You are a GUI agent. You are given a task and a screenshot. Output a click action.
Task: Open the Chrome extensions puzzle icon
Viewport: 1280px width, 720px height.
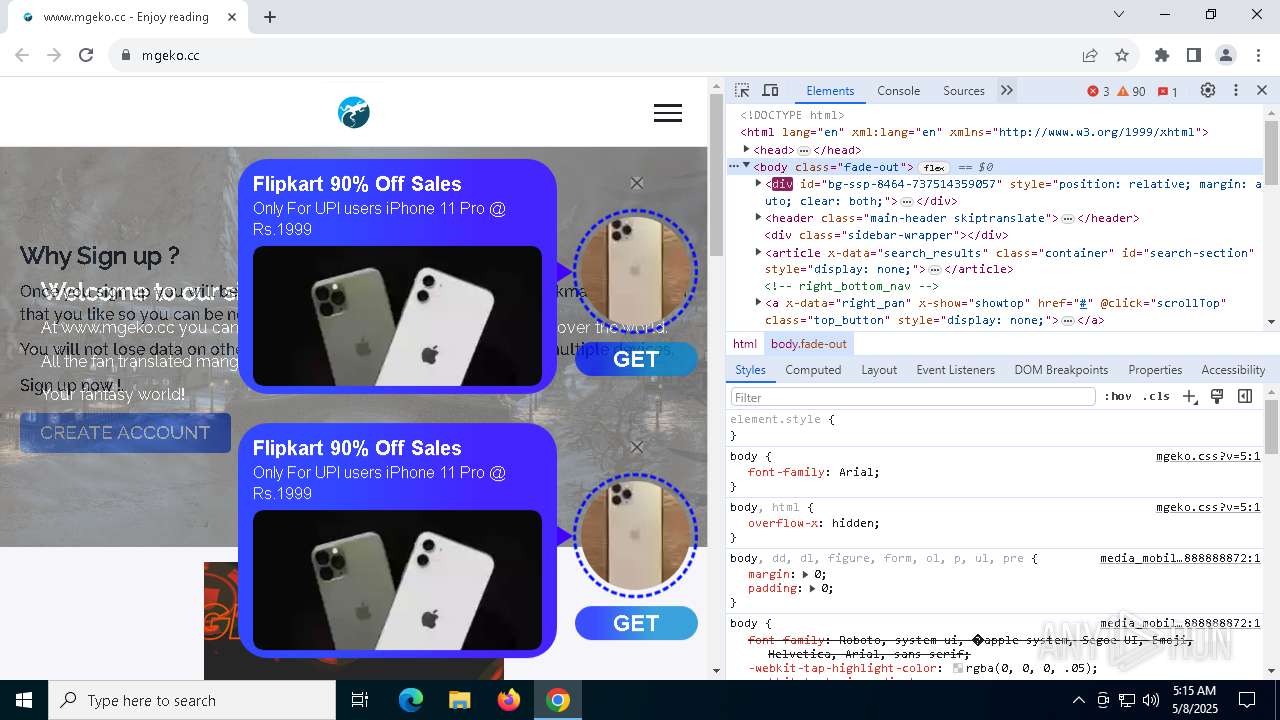coord(1162,55)
